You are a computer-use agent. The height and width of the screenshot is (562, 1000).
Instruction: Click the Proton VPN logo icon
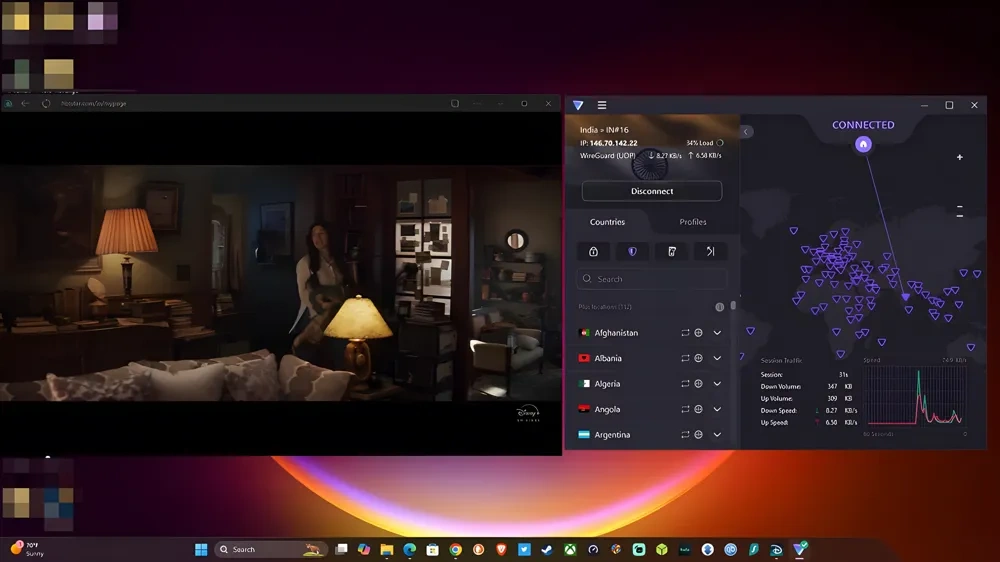coord(578,105)
